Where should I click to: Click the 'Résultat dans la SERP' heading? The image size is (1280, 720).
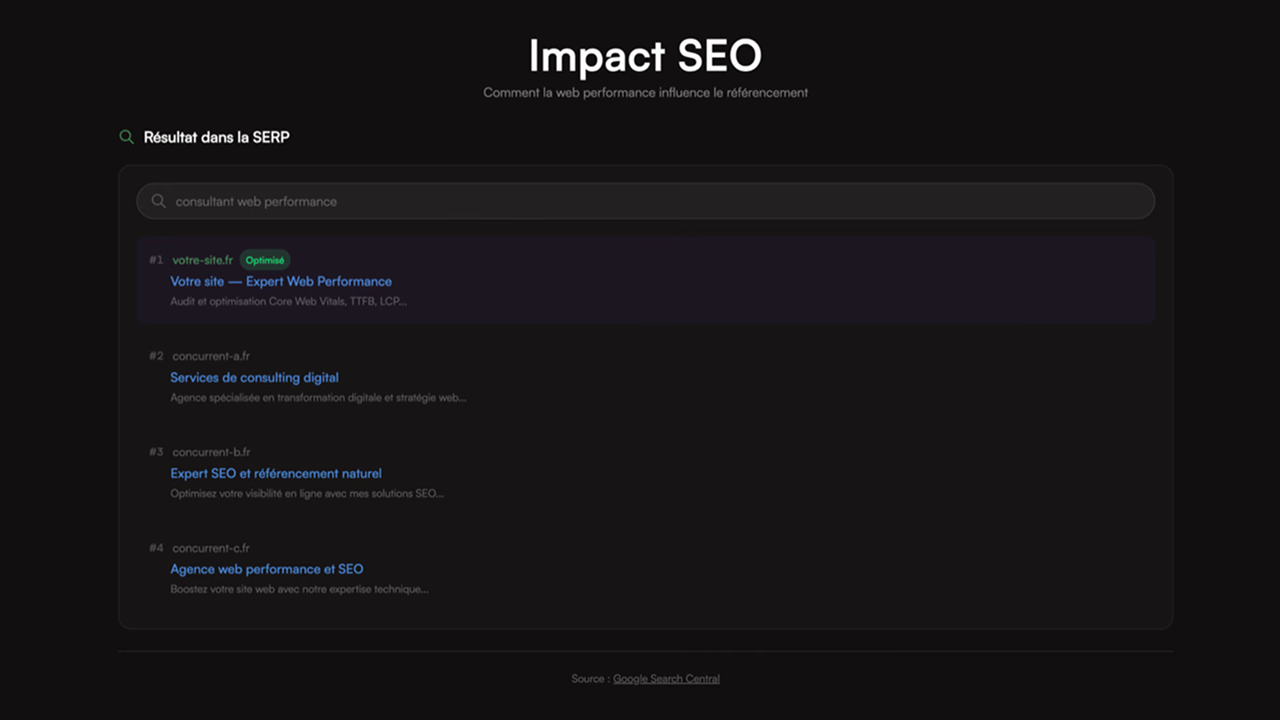pyautogui.click(x=217, y=137)
